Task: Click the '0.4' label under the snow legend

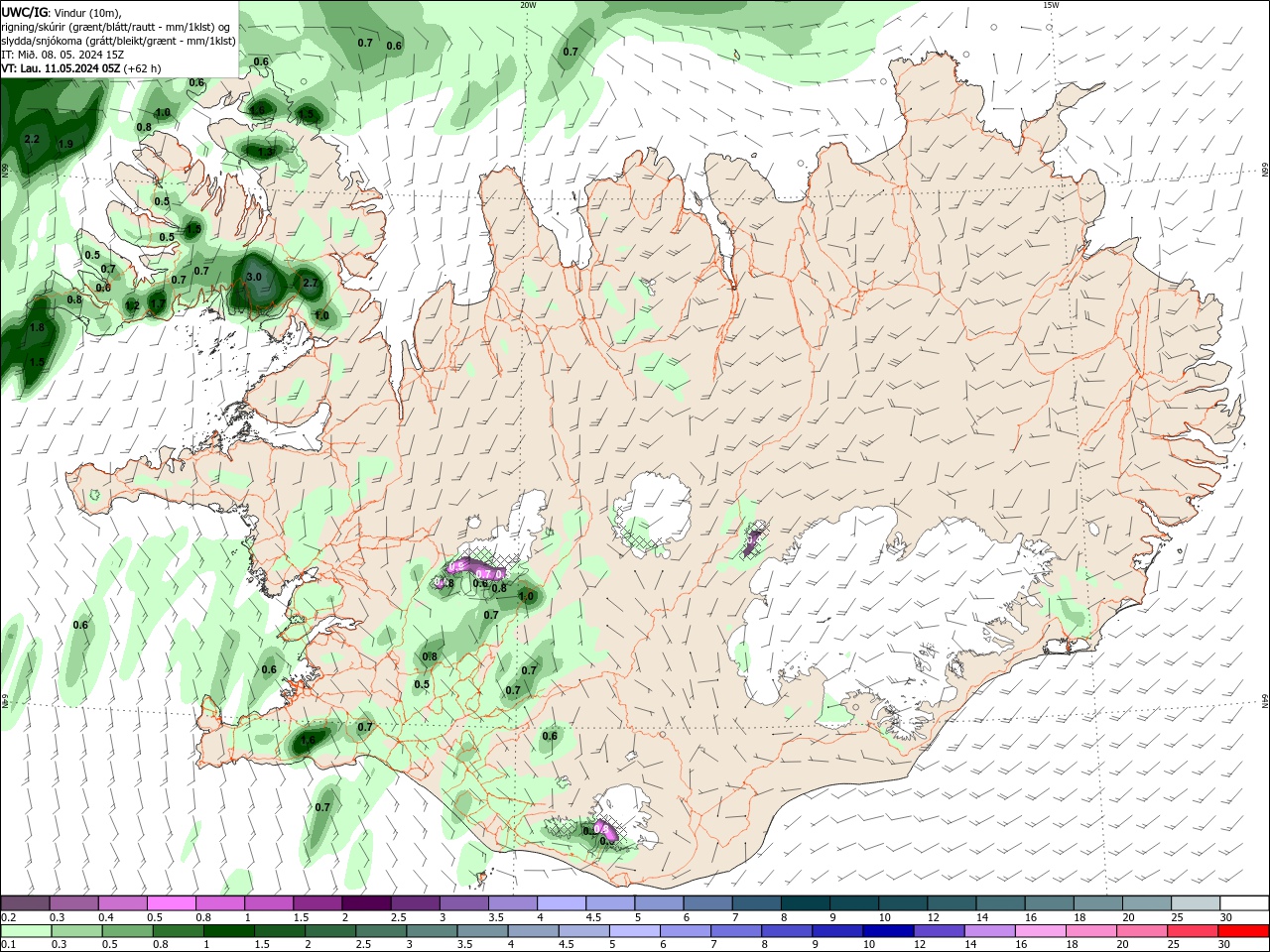Action: pos(106,917)
